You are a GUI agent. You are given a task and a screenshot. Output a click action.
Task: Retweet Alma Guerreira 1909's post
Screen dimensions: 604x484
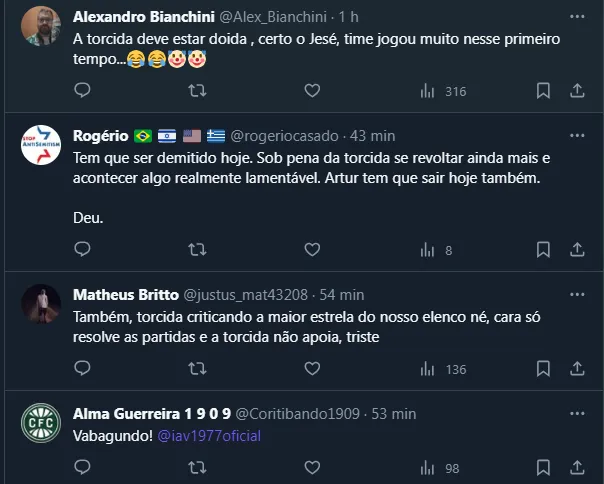pos(197,468)
